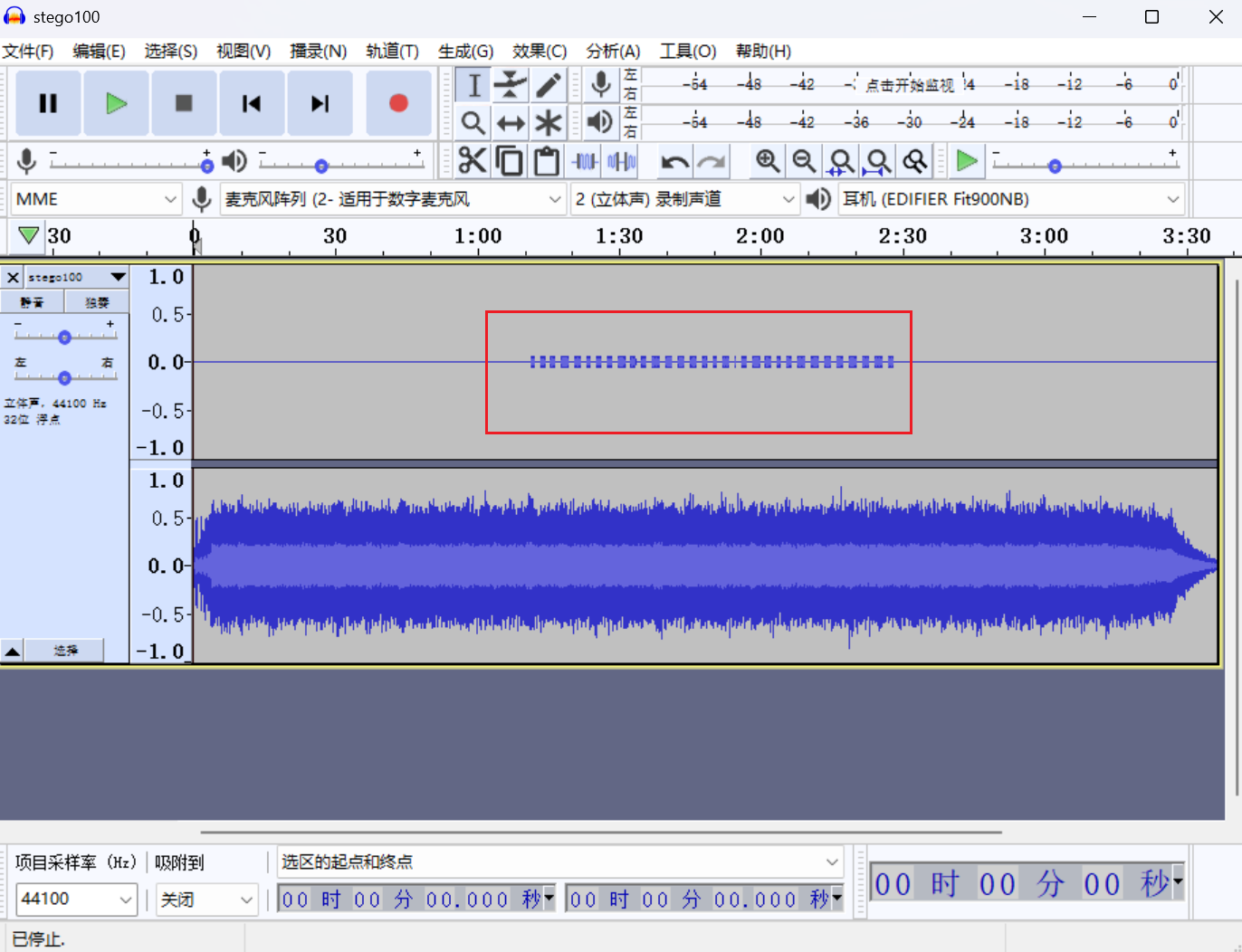This screenshot has width=1242, height=952.
Task: Adjust the stego100 left-right pan slider
Action: point(64,378)
